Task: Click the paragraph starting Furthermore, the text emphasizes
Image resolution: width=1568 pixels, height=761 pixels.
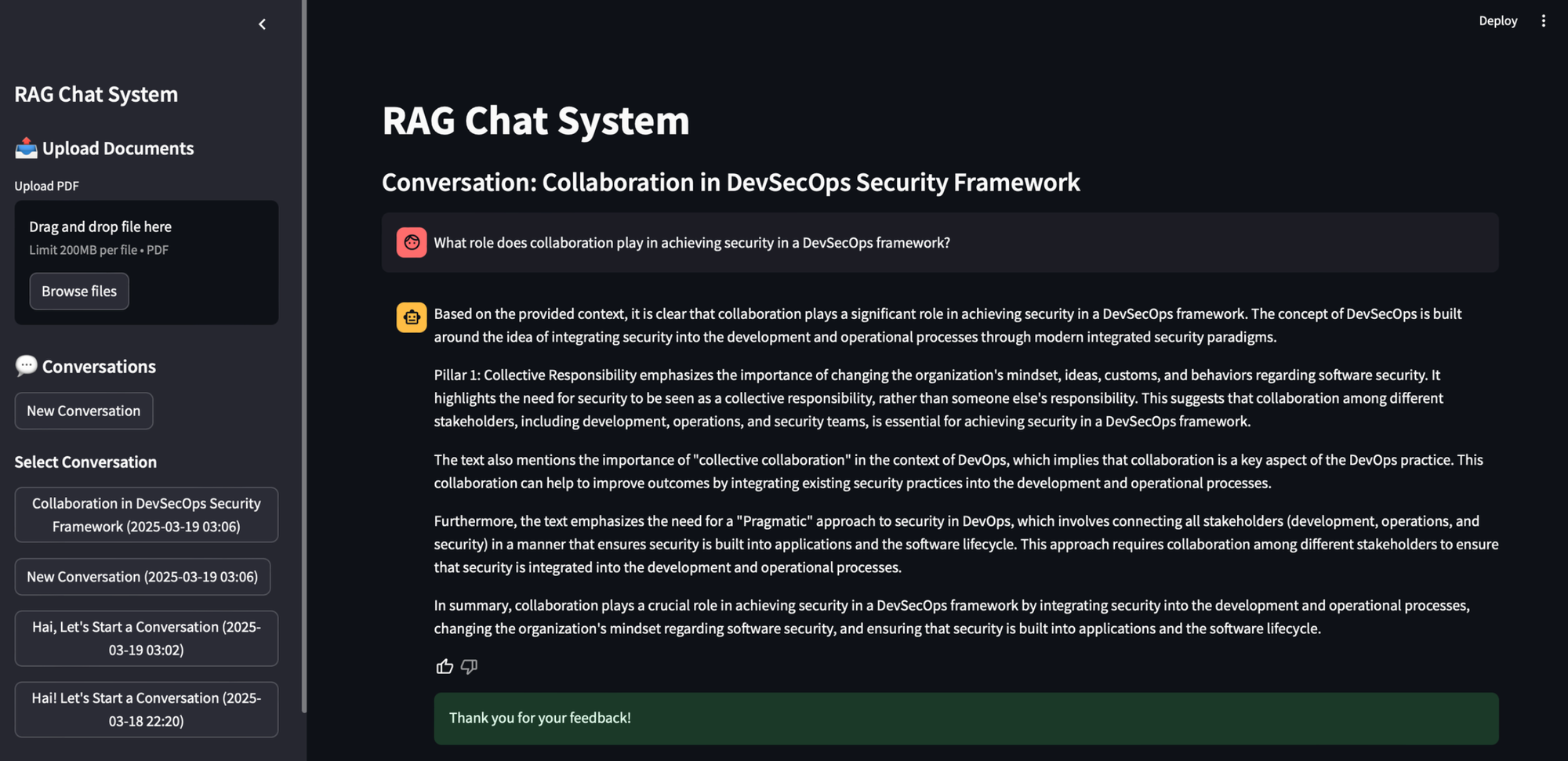Action: [x=966, y=544]
